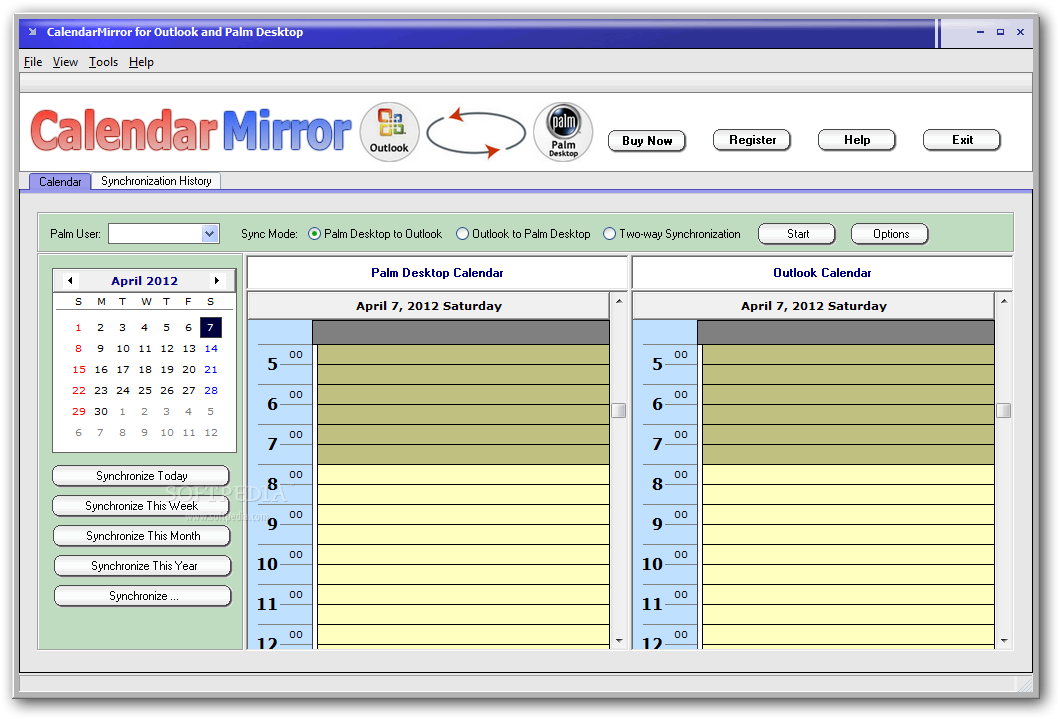Select April 15 in mini calendar
This screenshot has width=1060, height=719.
pyautogui.click(x=79, y=370)
